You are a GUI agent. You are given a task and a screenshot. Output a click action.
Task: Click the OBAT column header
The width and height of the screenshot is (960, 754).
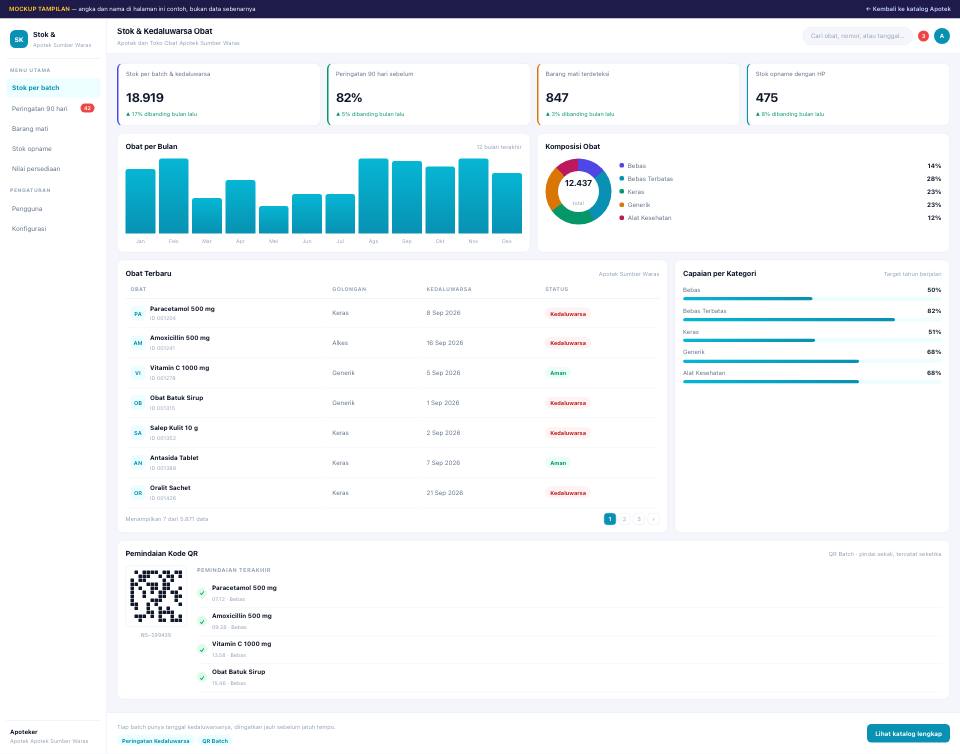click(x=138, y=289)
